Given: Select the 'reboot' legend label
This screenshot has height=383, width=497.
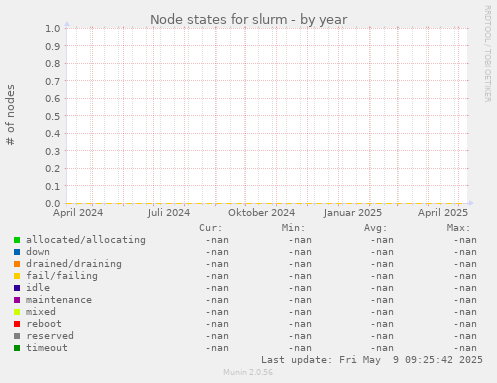Looking at the screenshot, I should click(44, 324).
